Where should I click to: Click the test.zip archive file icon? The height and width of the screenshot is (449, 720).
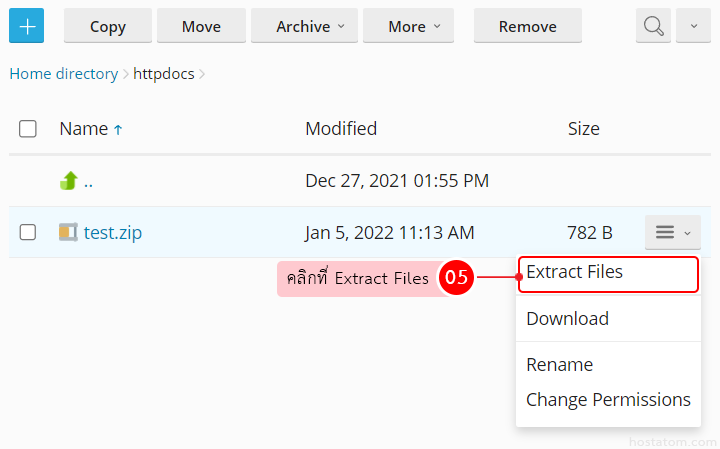[68, 232]
